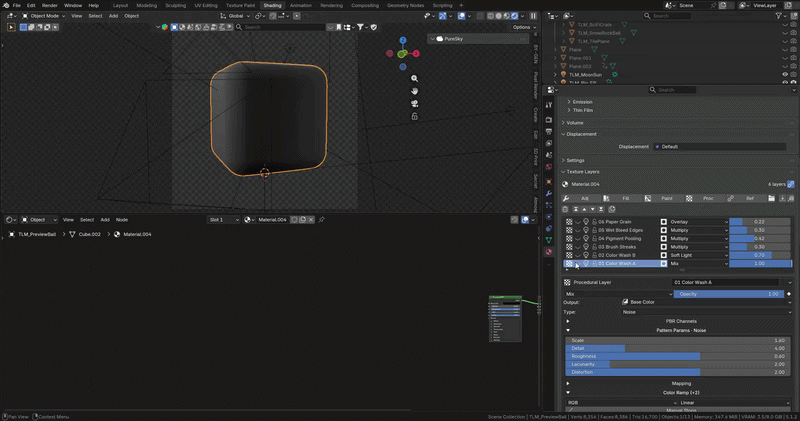The height and width of the screenshot is (421, 800).
Task: Enable rendered viewport shading mode
Action: (514, 16)
